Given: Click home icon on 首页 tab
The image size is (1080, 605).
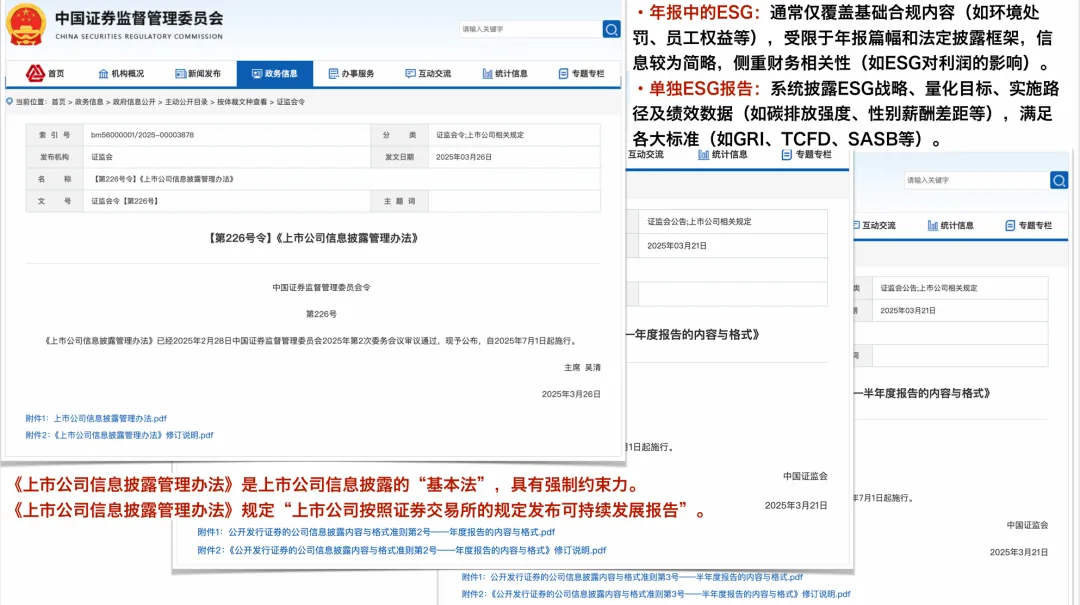Looking at the screenshot, I should (x=35, y=72).
